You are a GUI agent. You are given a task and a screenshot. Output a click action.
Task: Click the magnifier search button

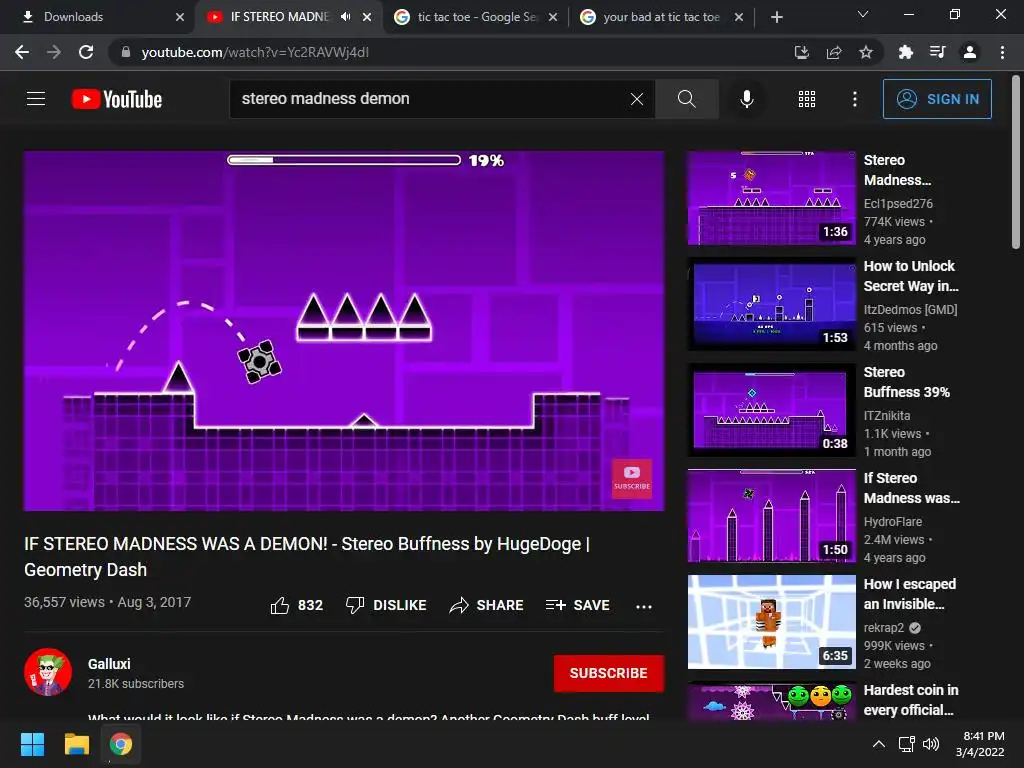tap(686, 99)
